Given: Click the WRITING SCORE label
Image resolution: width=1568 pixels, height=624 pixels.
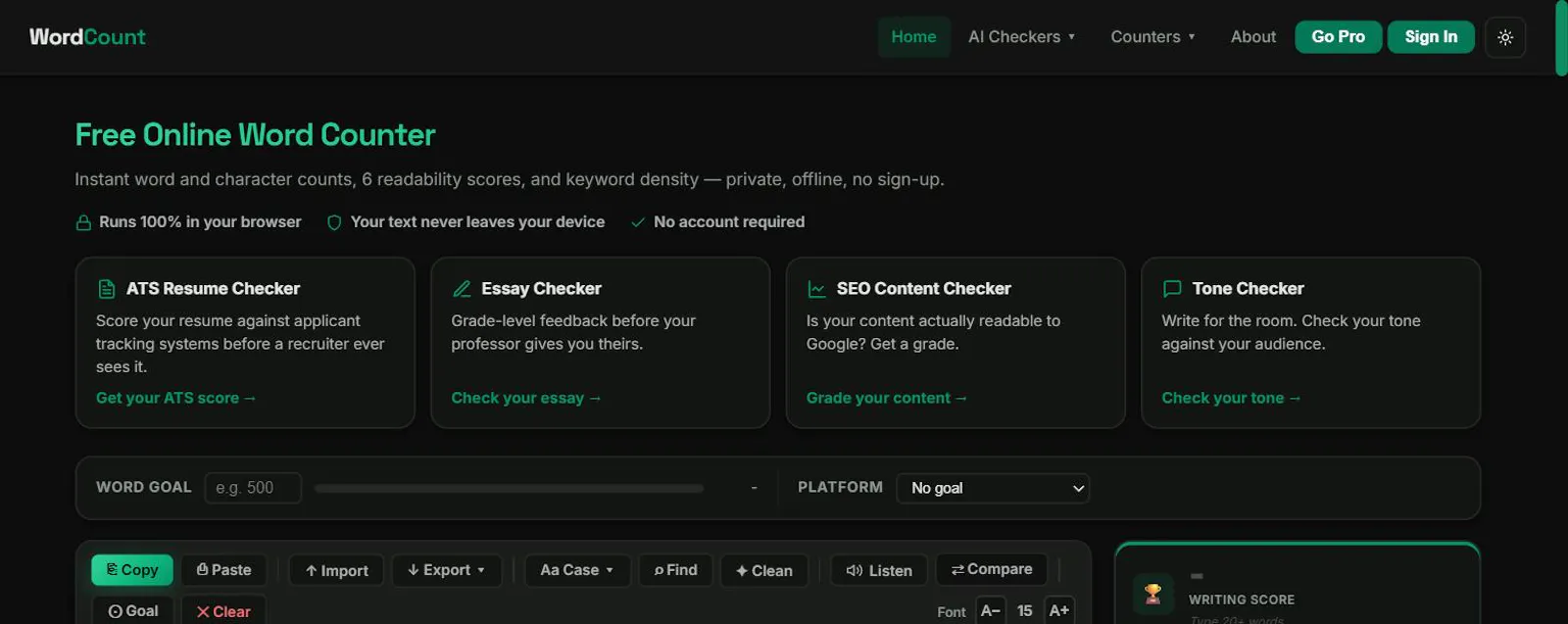Looking at the screenshot, I should click(1242, 600).
